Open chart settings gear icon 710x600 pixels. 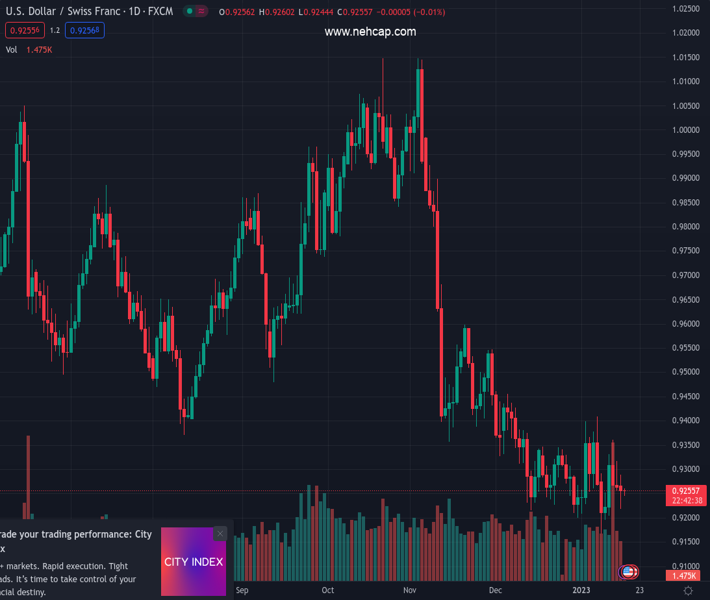tap(688, 591)
